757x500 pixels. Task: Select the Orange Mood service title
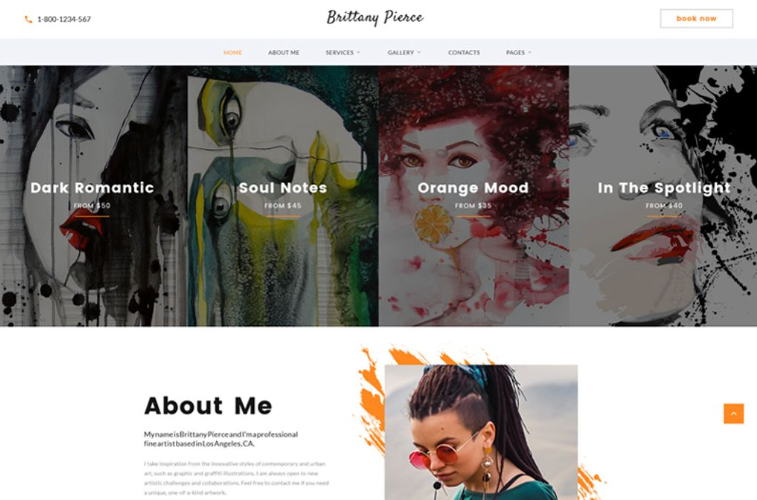(x=473, y=188)
